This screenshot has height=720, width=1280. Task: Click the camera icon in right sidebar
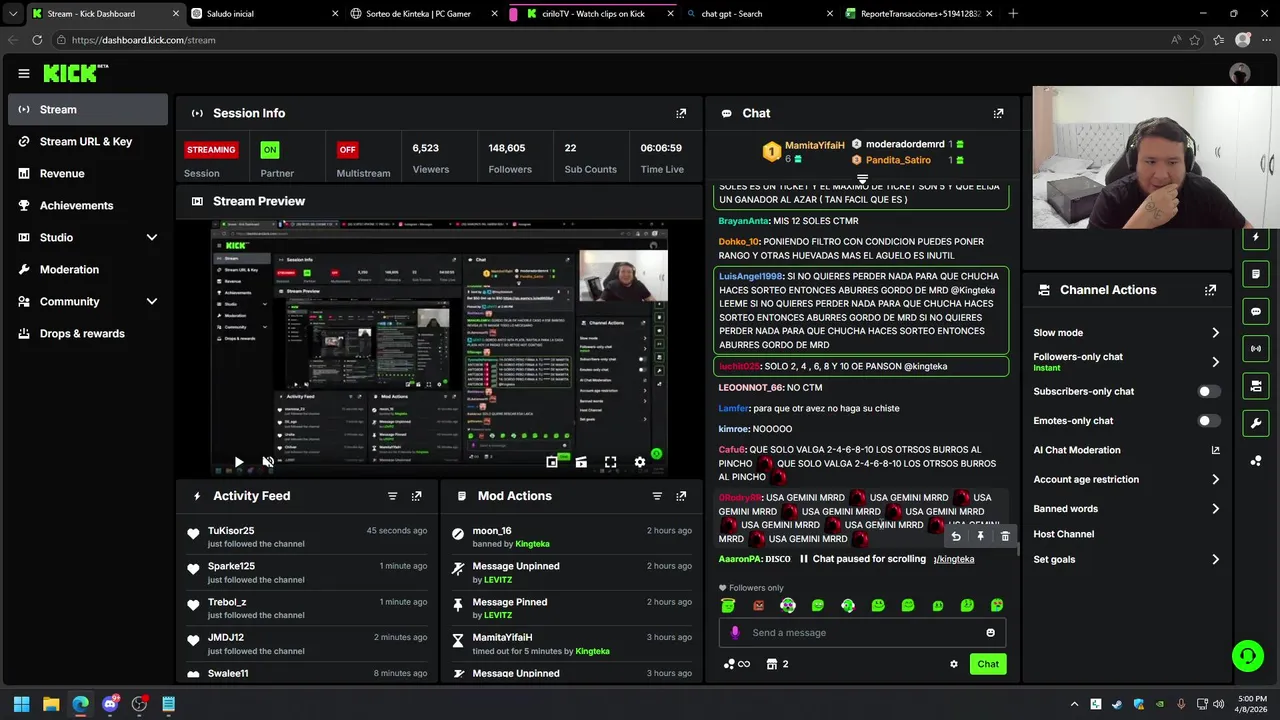[1256, 386]
